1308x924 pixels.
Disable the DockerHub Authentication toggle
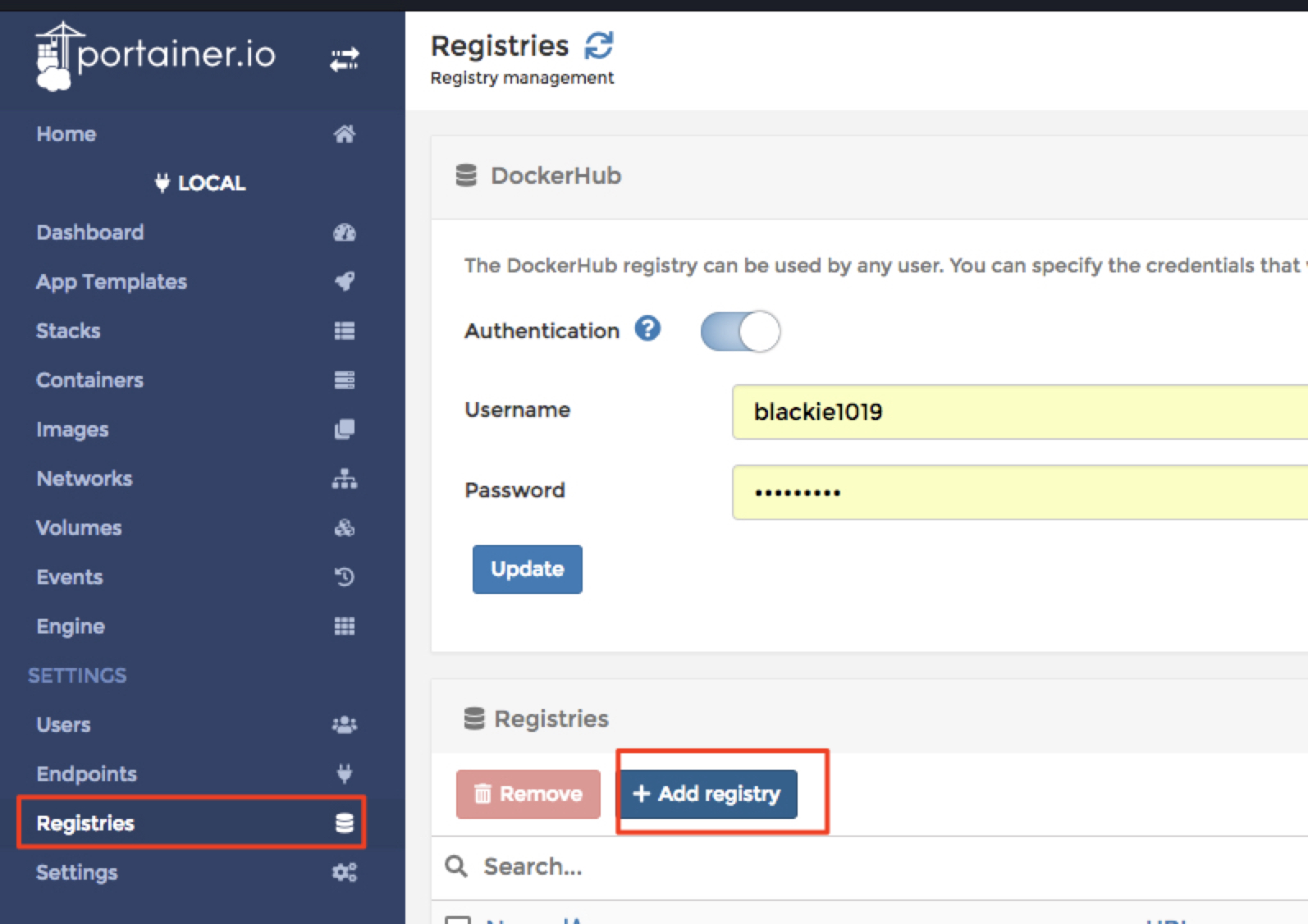tap(740, 332)
